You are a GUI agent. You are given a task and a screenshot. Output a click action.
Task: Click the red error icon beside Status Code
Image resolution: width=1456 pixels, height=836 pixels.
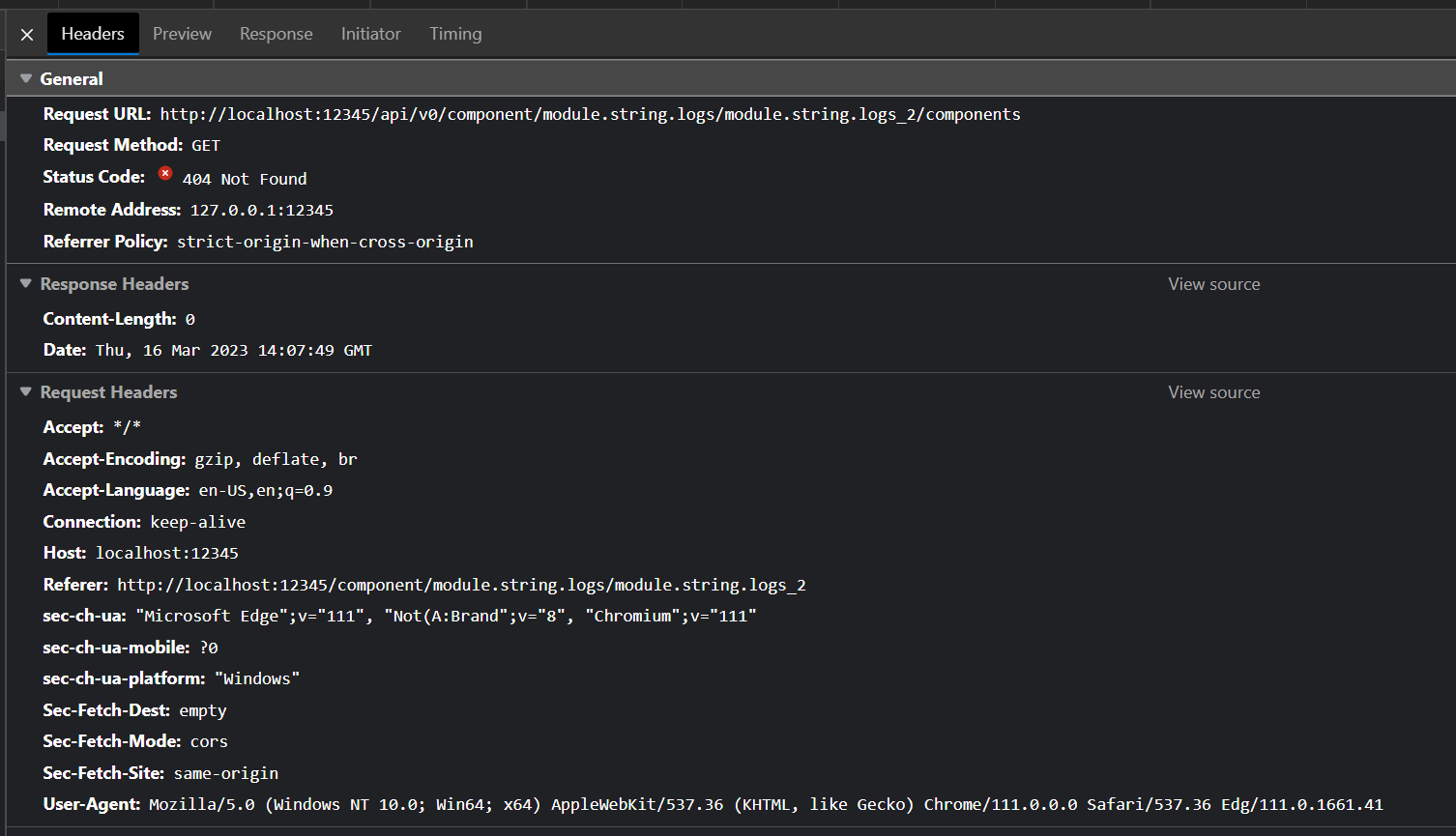(163, 176)
